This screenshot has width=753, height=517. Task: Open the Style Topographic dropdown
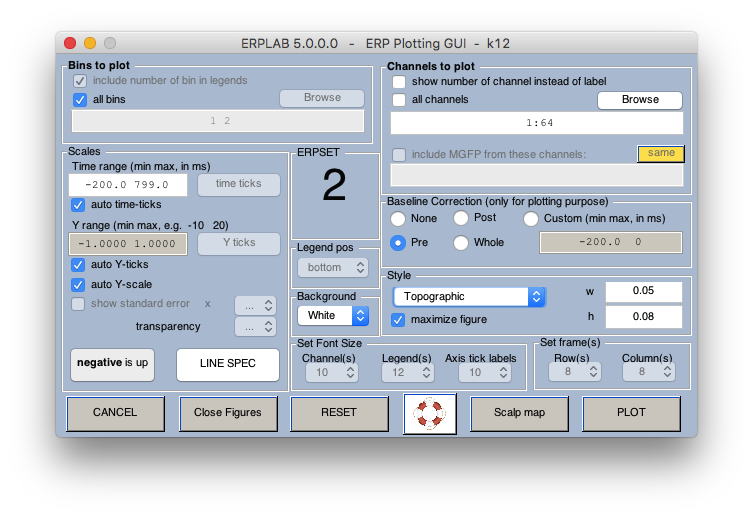pyautogui.click(x=469, y=297)
